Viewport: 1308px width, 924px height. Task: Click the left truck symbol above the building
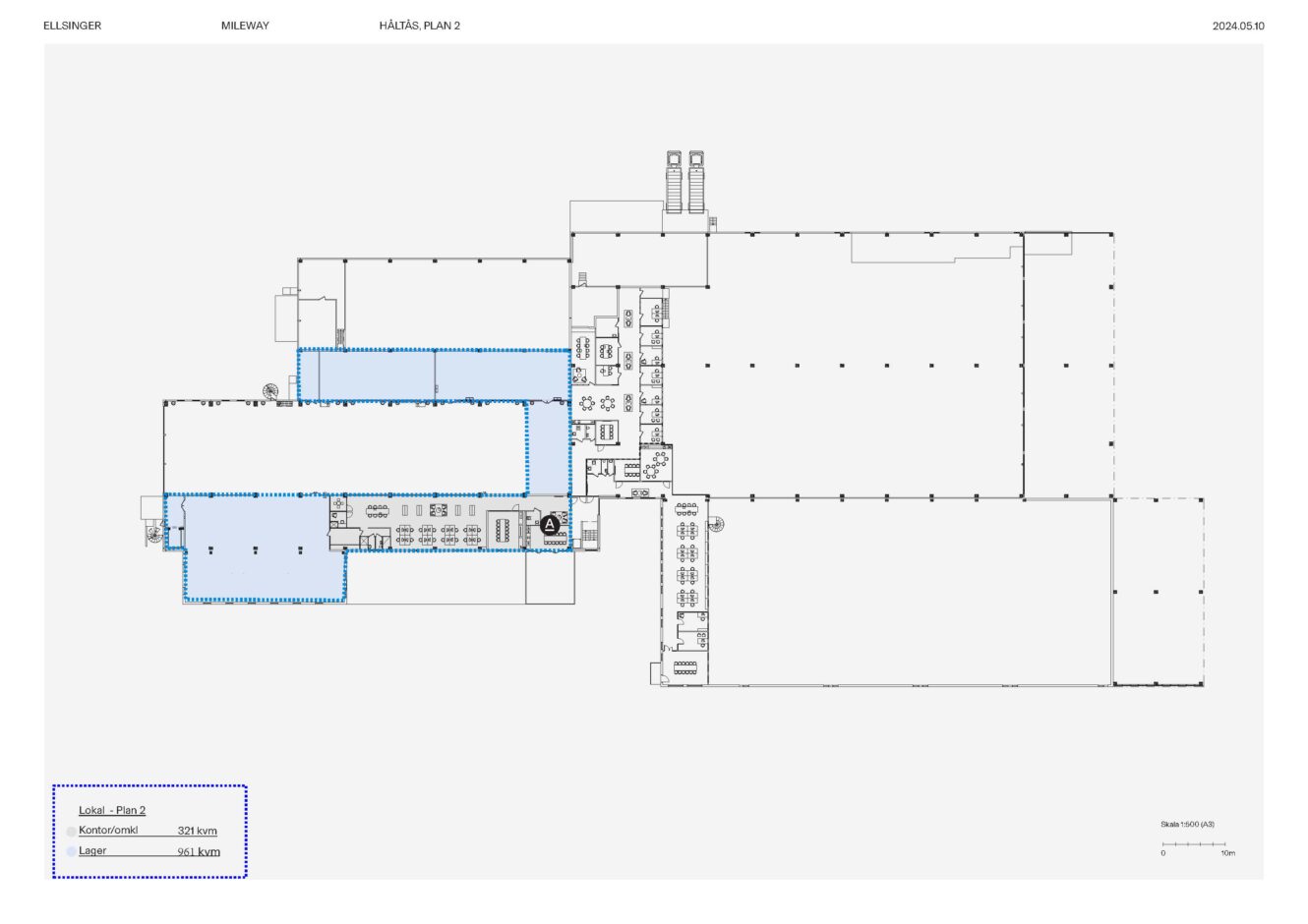point(675,181)
